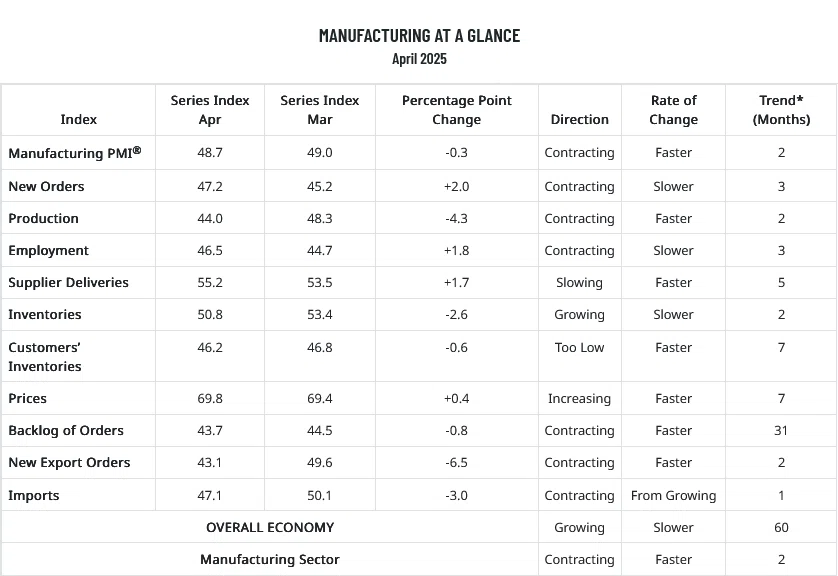
Task: Select Supplier Deliveries direction Slowing
Action: click(x=579, y=283)
